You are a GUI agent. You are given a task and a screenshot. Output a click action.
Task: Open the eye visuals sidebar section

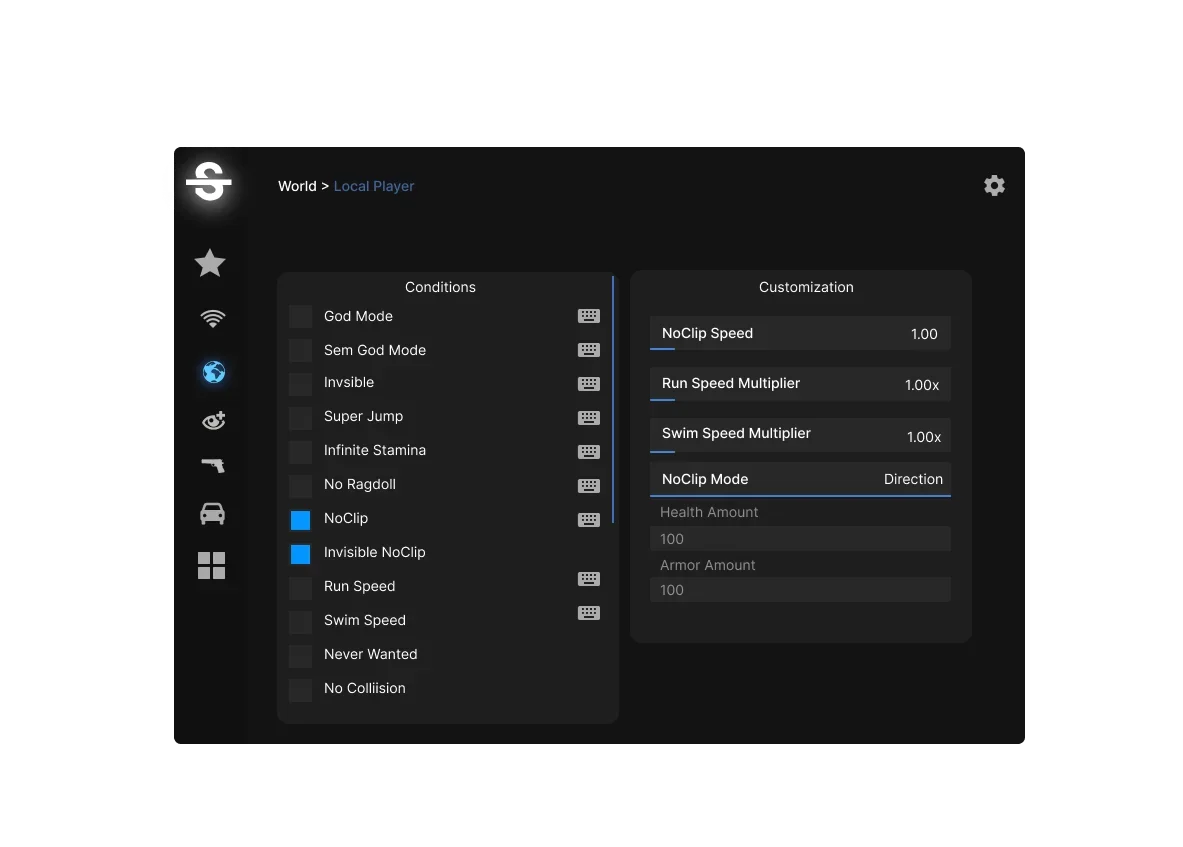[x=214, y=419]
